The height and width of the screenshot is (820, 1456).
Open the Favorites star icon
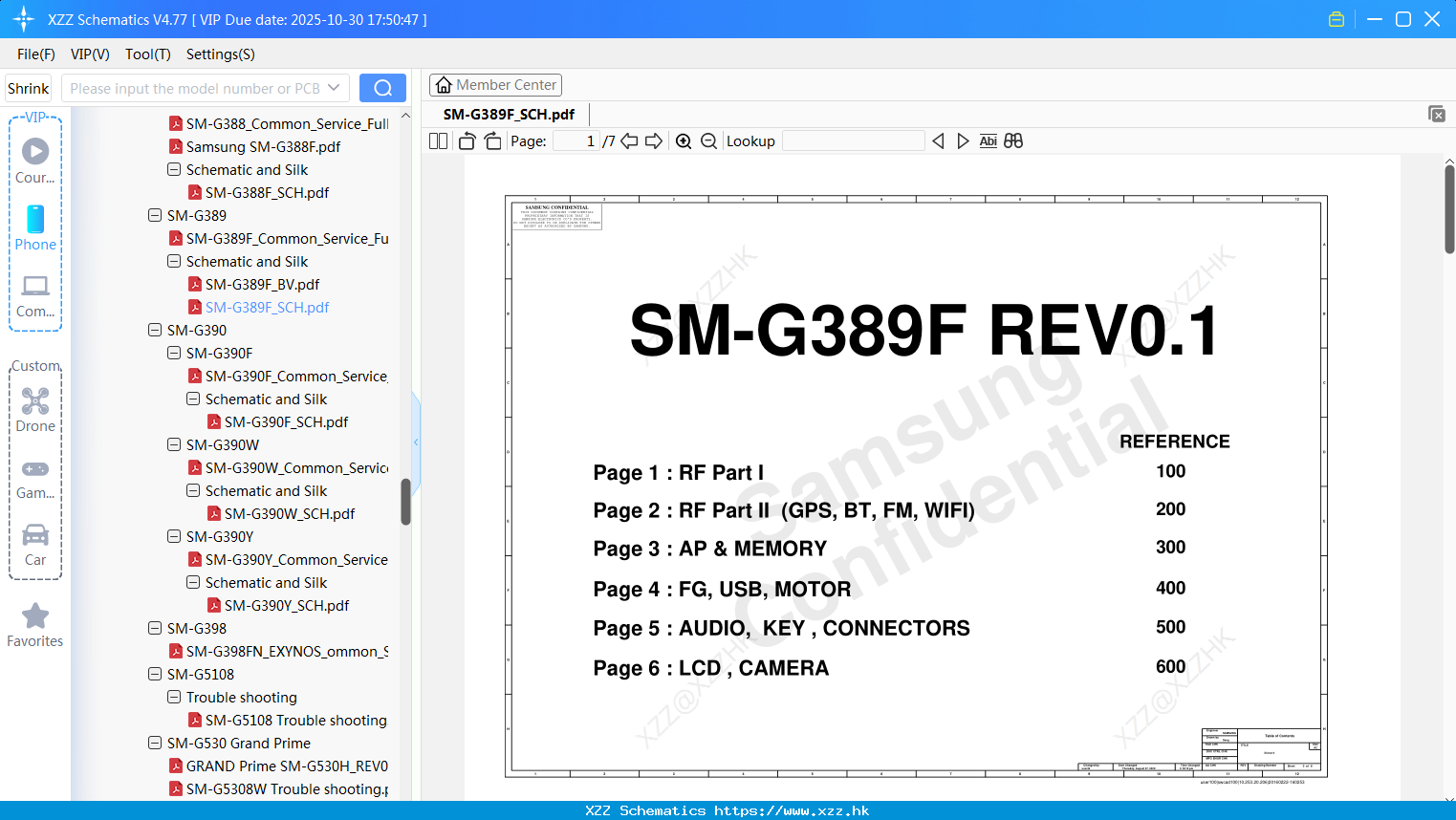[x=35, y=615]
